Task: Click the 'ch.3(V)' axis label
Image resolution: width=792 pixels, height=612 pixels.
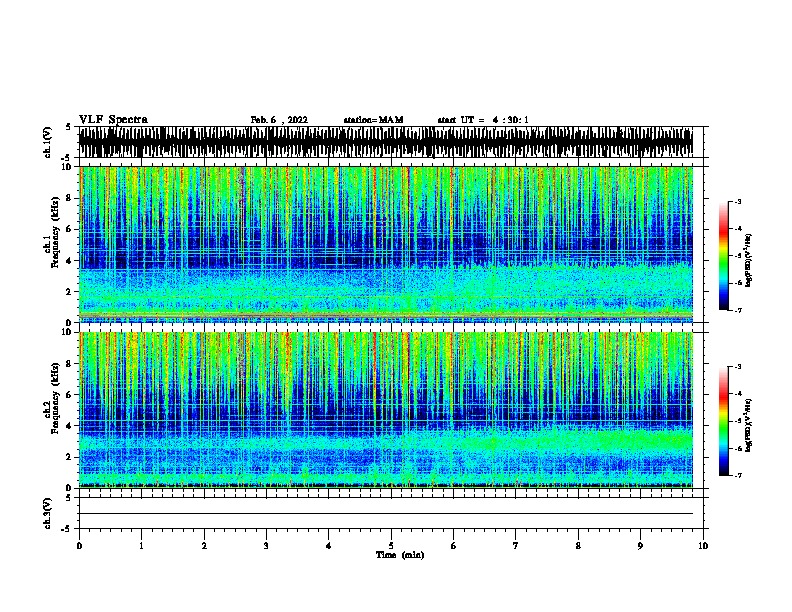Action: 47,513
